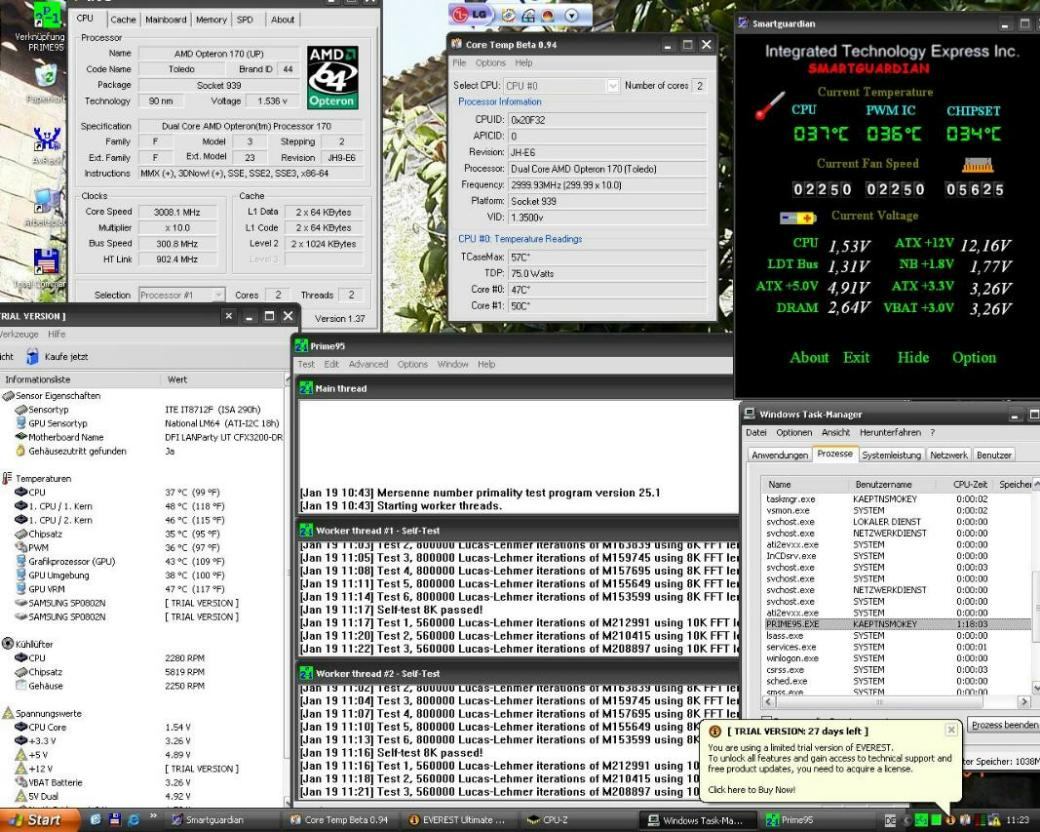Select the Spannungswerte warning icon in EVEREST
This screenshot has width=1040, height=832.
coord(8,713)
